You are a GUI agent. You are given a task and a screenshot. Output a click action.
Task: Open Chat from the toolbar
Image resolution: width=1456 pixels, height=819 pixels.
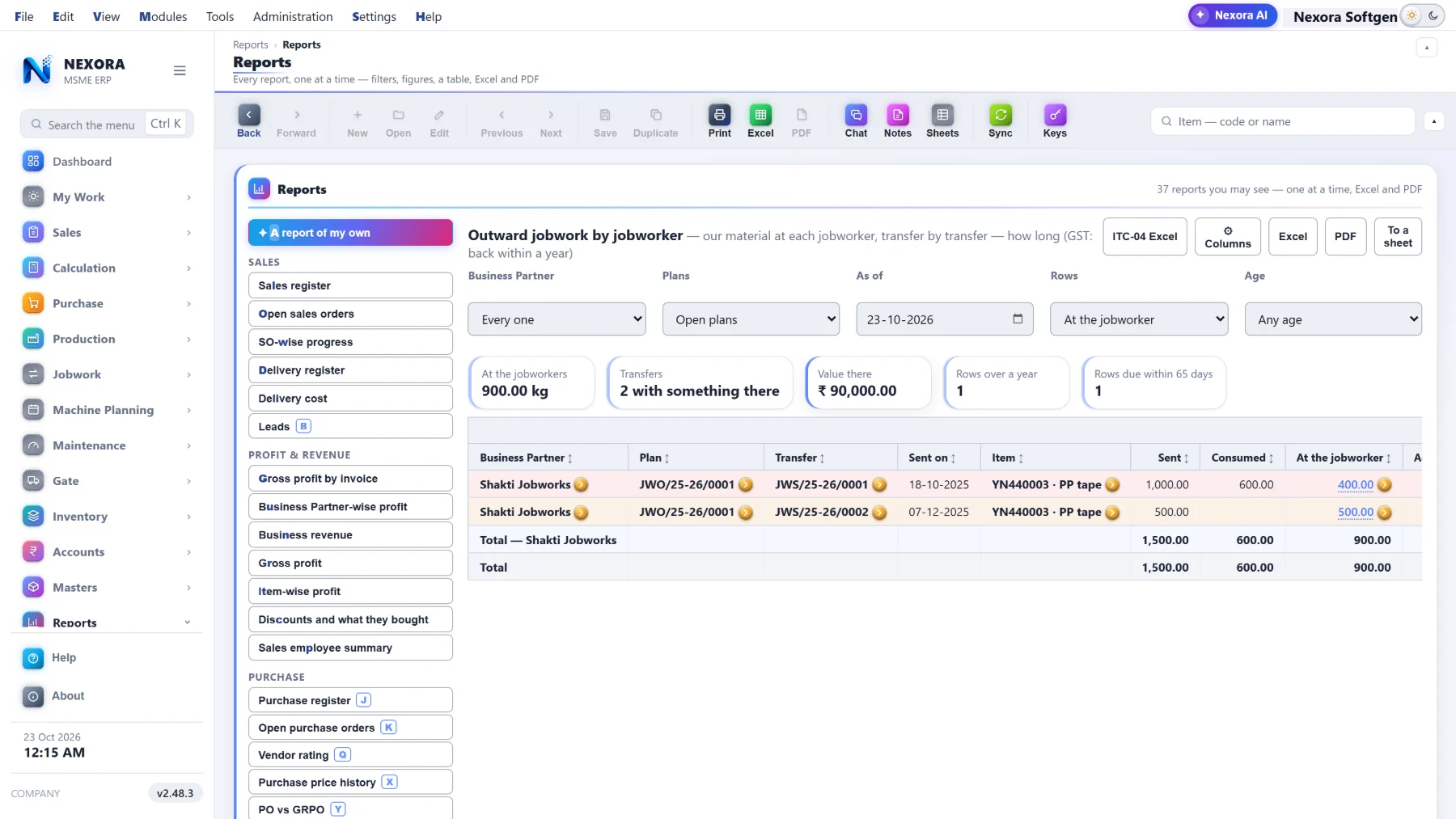click(856, 121)
